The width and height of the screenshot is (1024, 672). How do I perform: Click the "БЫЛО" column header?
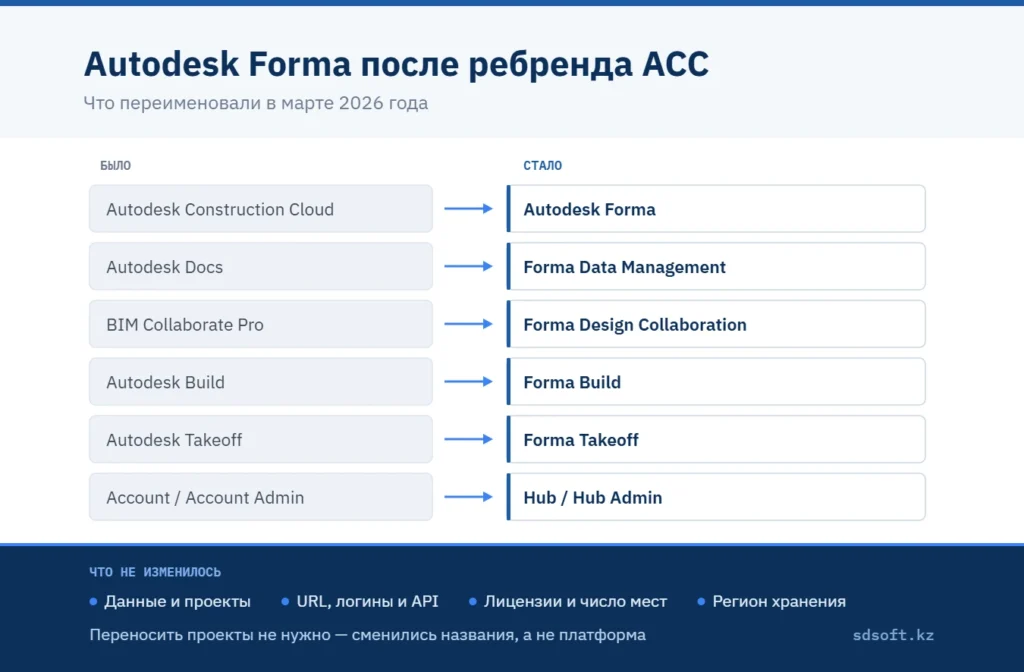116,166
